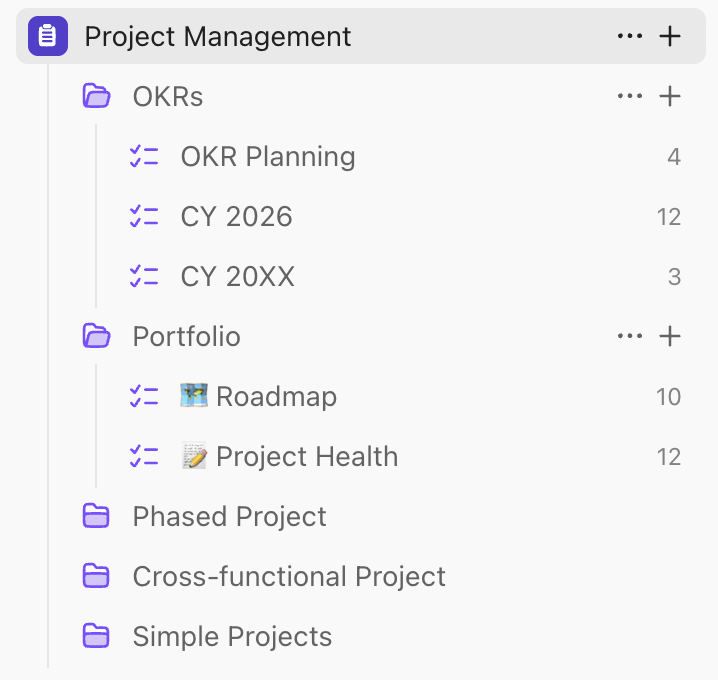Click the plus icon on Portfolio folder

click(670, 337)
